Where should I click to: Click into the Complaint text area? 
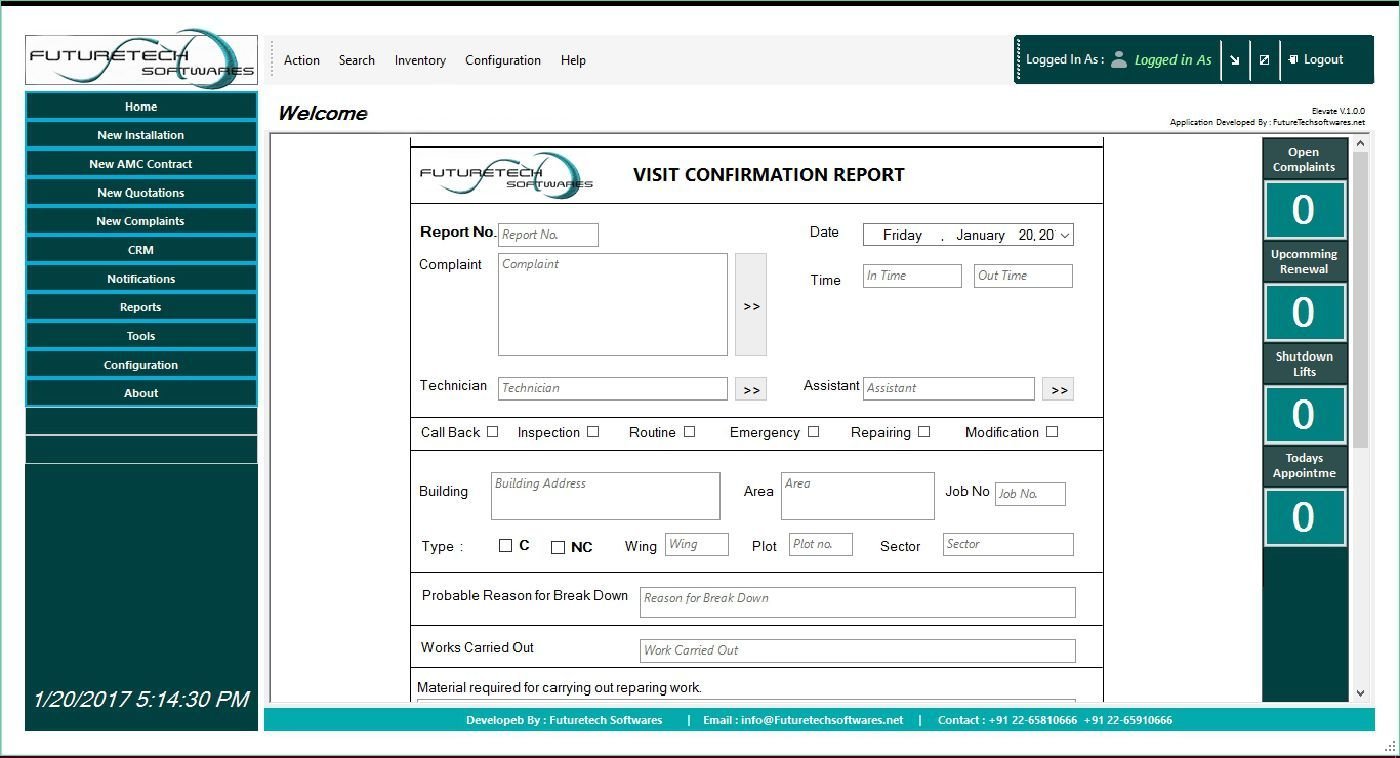tap(613, 304)
